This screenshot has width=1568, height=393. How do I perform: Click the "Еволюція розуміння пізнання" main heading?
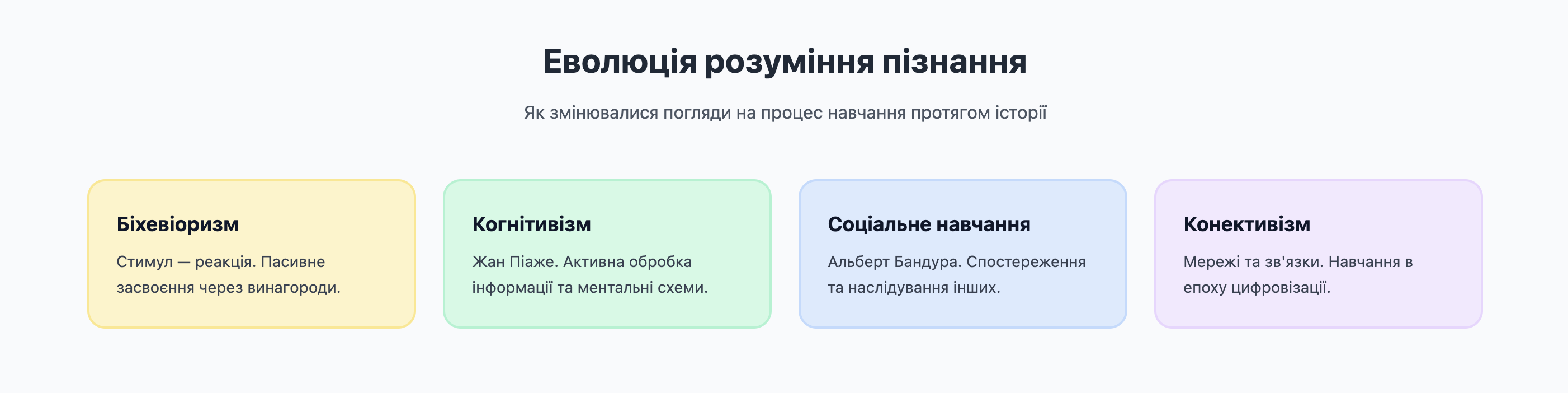[x=784, y=62]
